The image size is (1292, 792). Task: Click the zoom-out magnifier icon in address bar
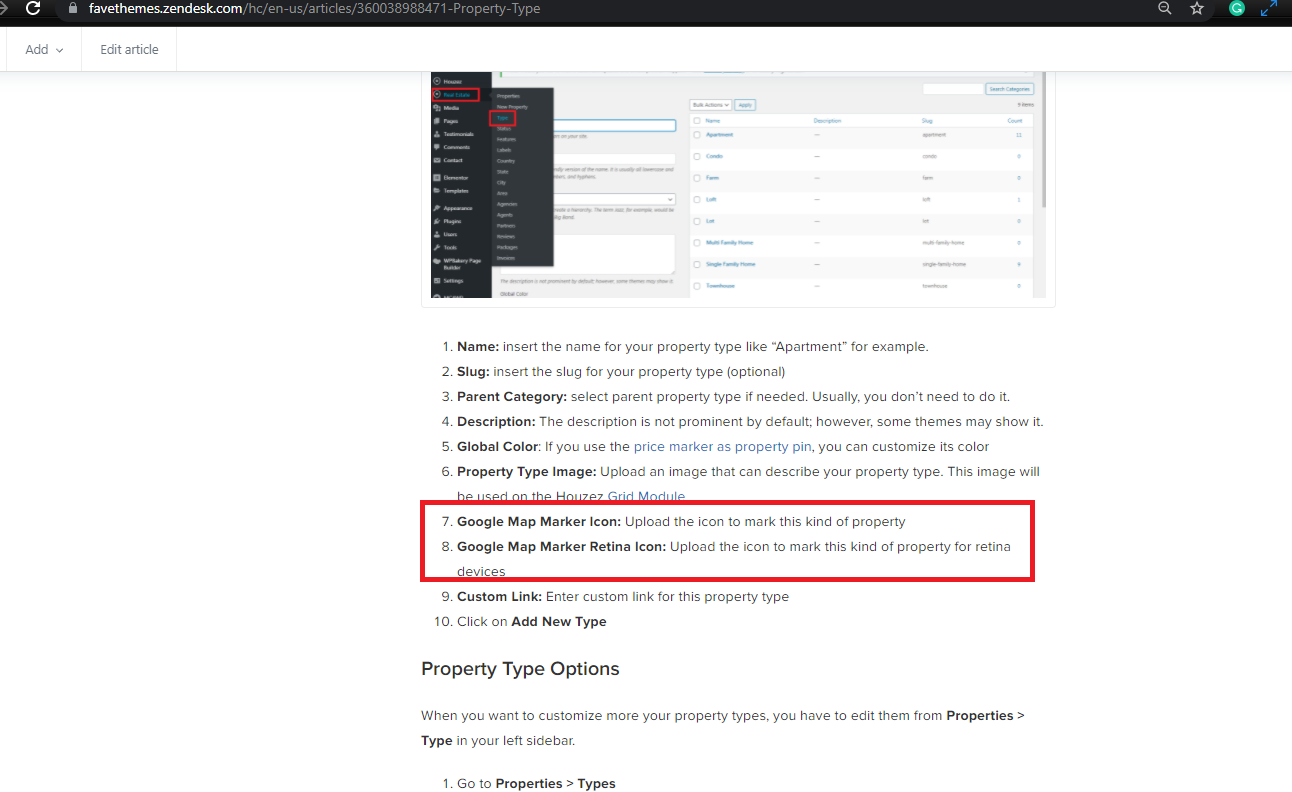(x=1165, y=8)
